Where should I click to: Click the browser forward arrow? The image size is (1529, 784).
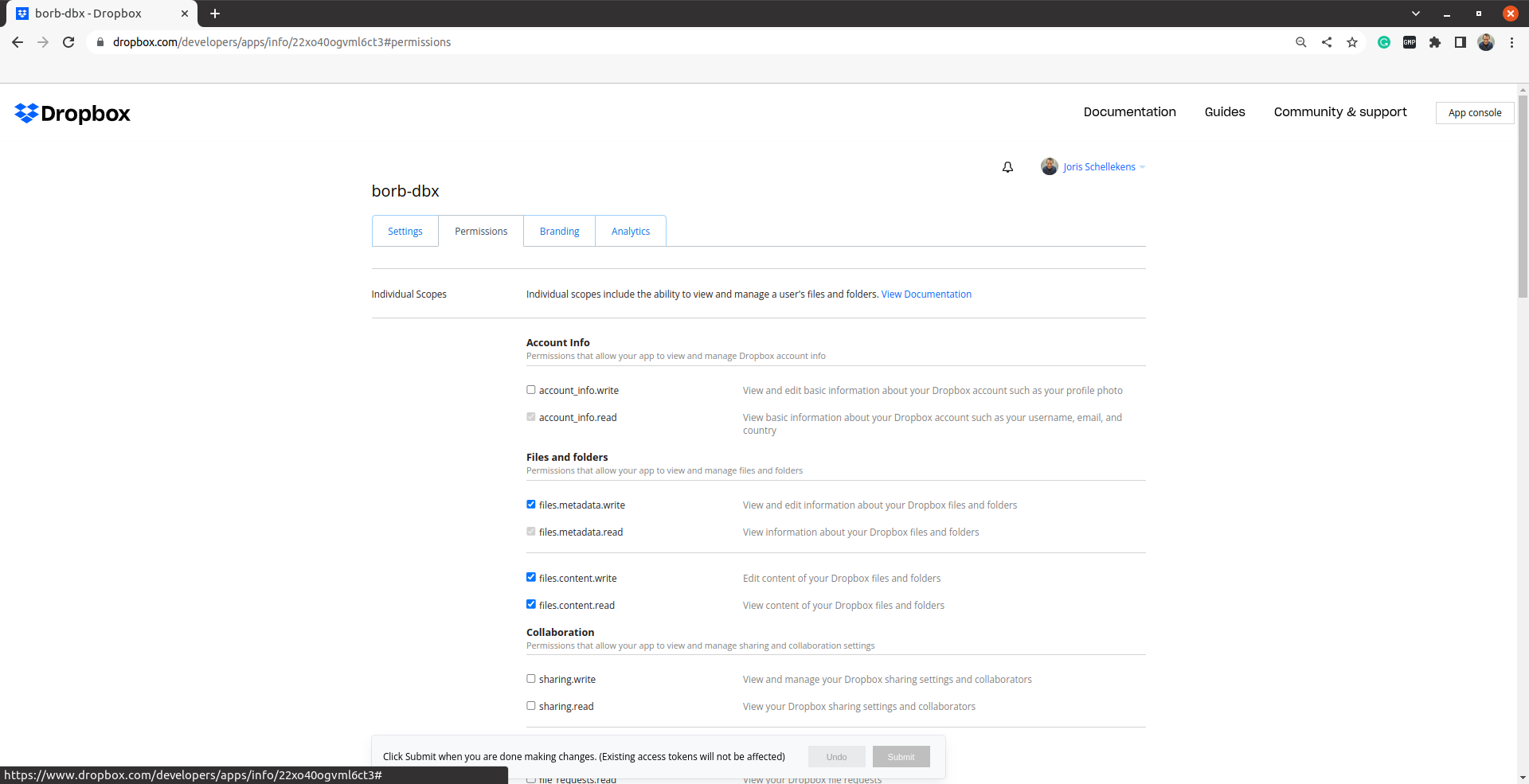[43, 42]
